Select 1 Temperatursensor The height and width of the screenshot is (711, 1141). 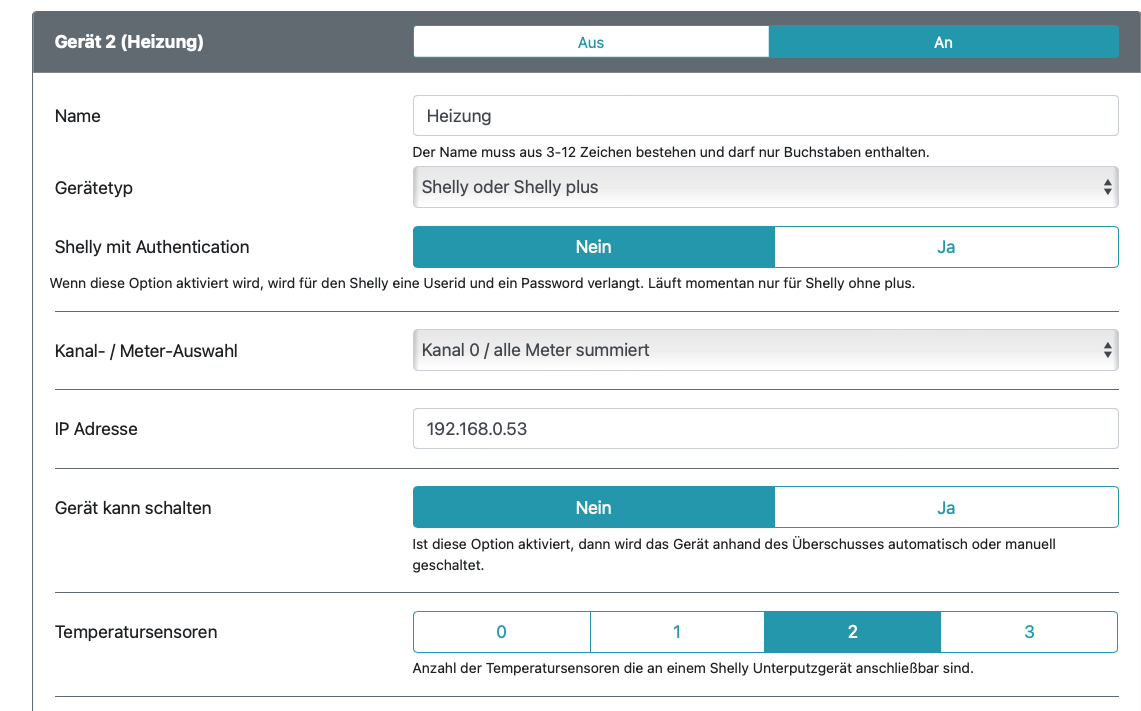[x=677, y=632]
